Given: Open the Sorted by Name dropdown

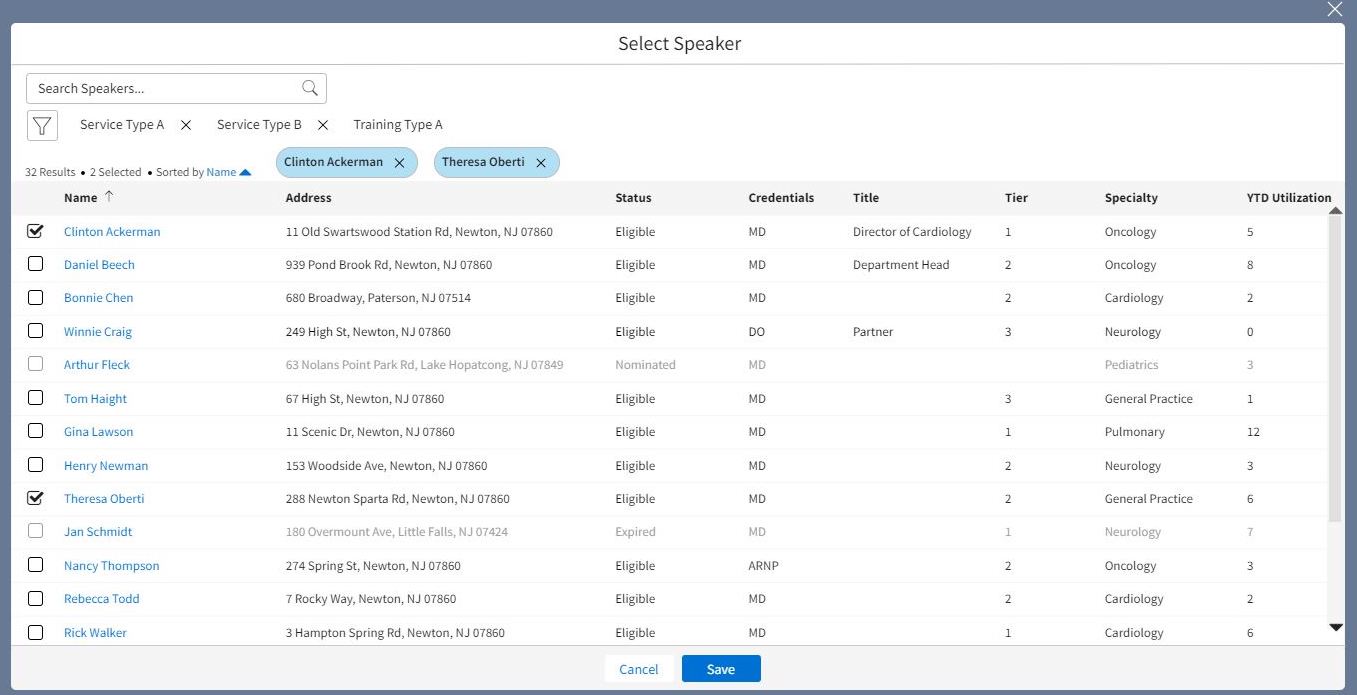Looking at the screenshot, I should (229, 172).
